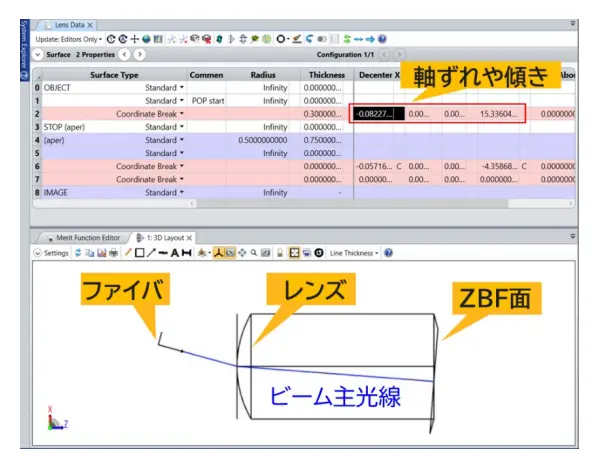
Task: Click the refresh icon in 3D Layout toolbar
Action: [x=78, y=253]
